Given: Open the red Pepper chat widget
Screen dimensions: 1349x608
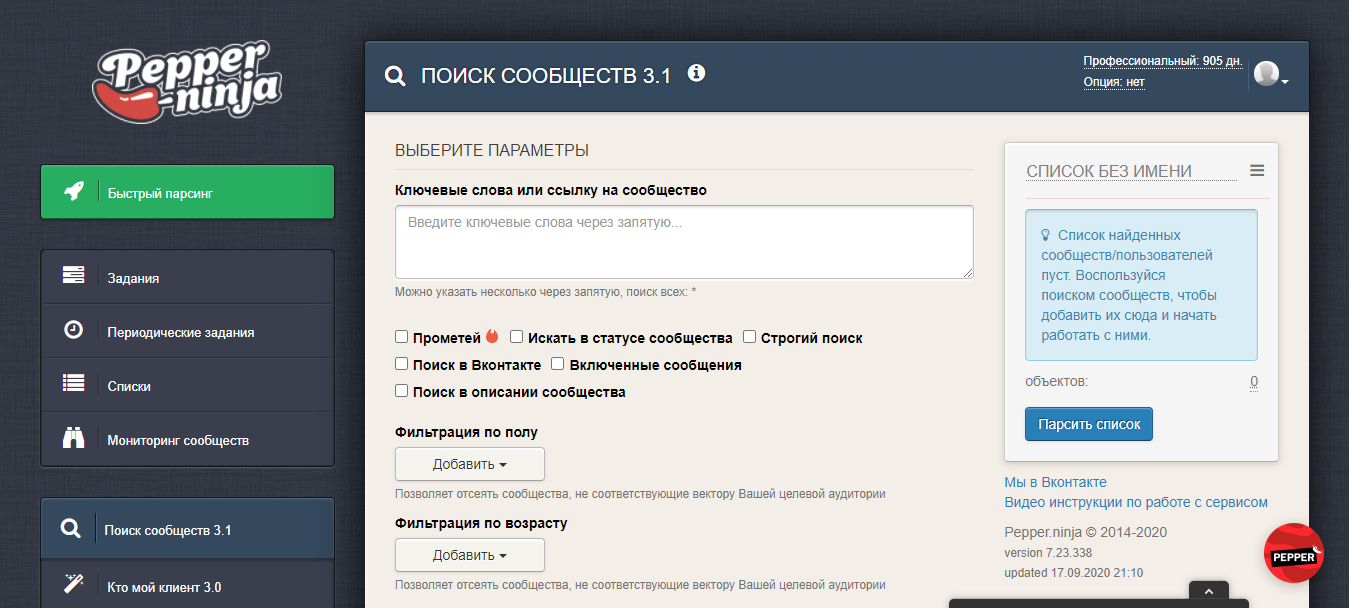Looking at the screenshot, I should 1294,553.
